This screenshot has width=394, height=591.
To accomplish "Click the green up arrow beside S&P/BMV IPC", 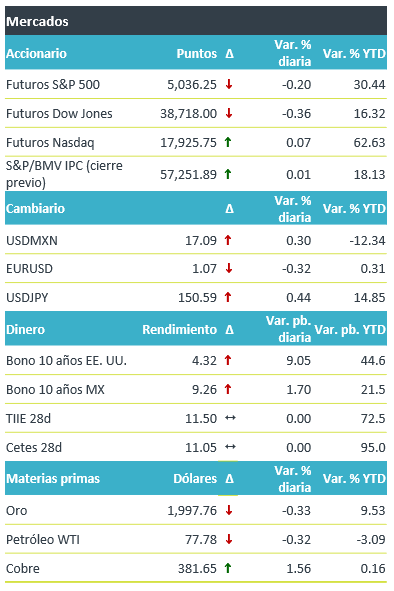I will coord(228,174).
